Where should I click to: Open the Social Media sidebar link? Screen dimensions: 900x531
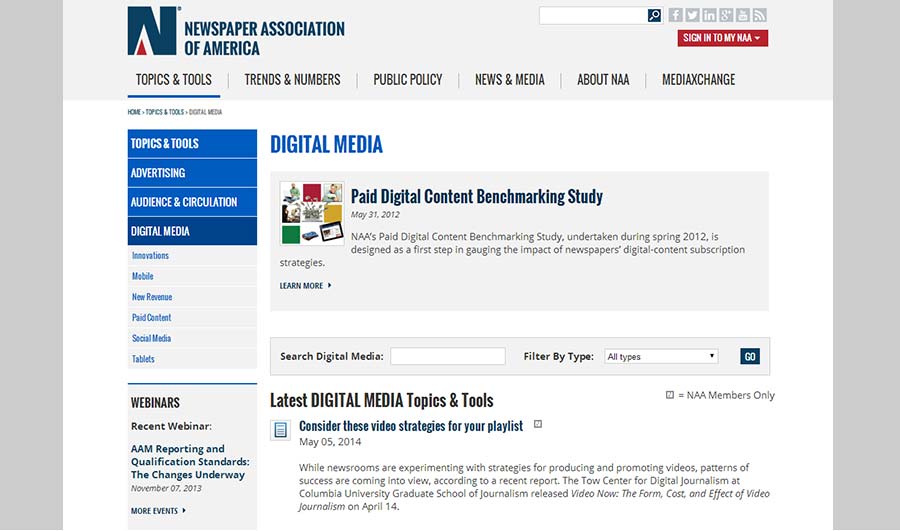coord(152,338)
